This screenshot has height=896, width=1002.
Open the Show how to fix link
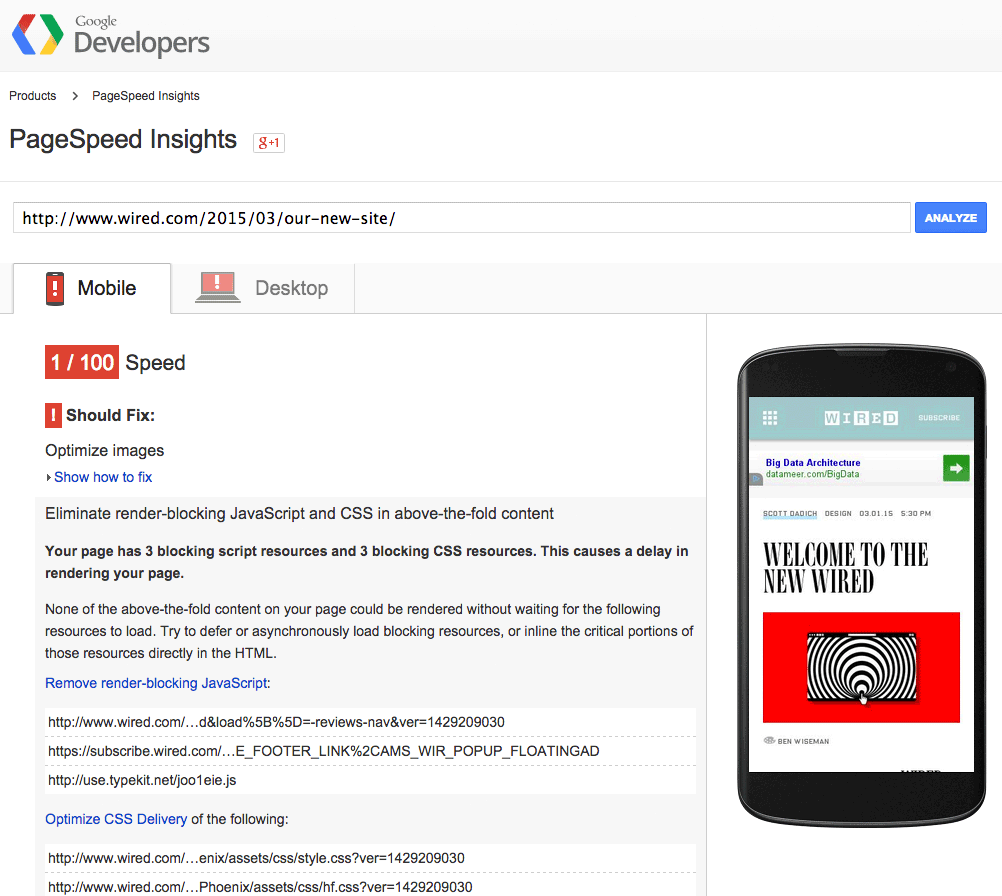click(103, 477)
